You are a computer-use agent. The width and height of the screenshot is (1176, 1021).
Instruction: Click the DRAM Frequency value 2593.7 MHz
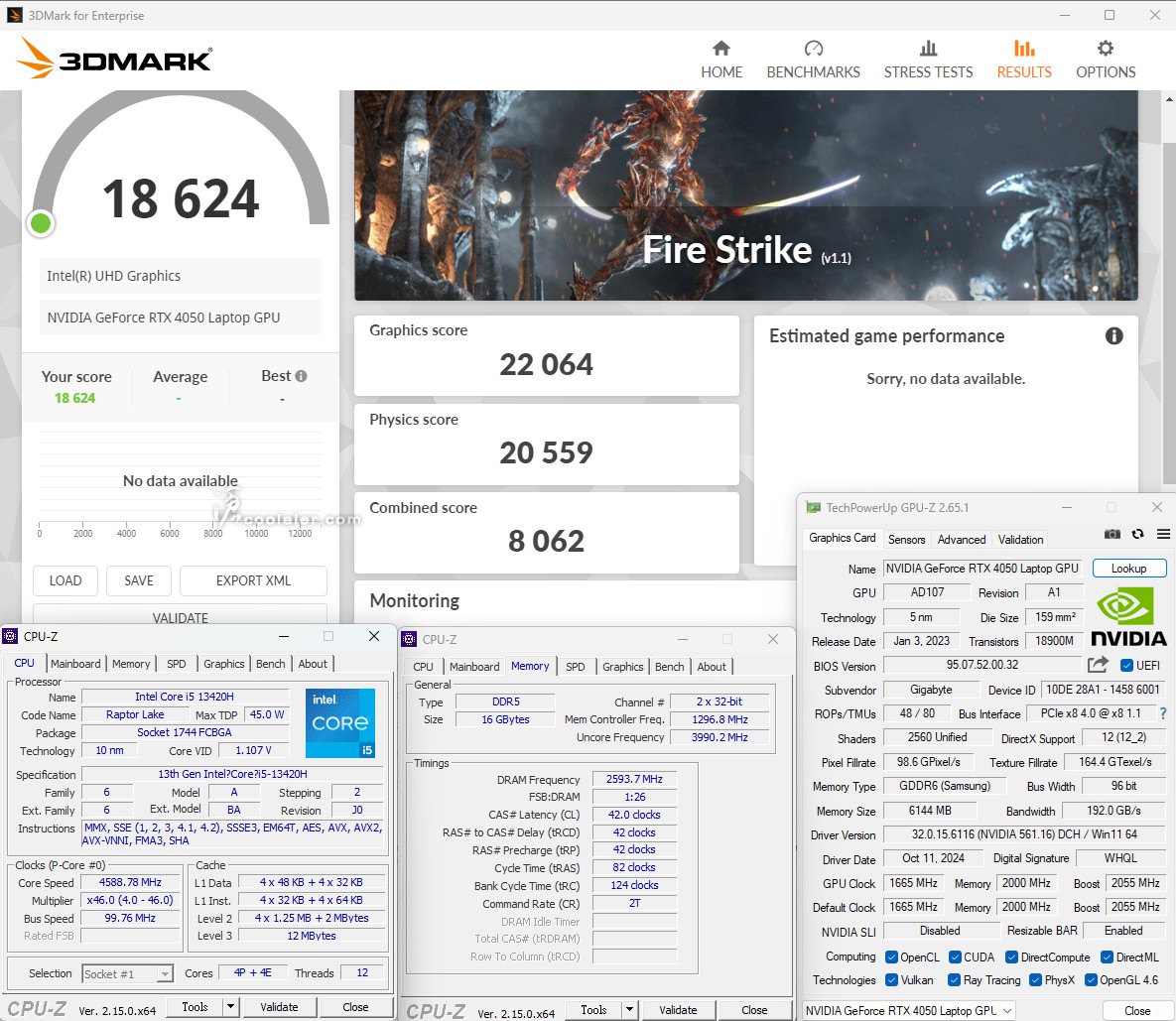pyautogui.click(x=634, y=780)
